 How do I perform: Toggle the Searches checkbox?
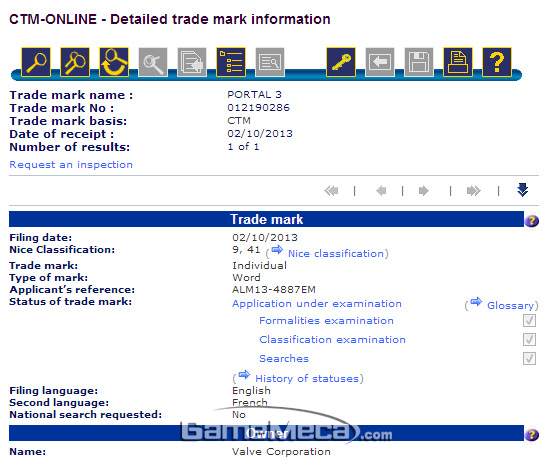point(529,359)
